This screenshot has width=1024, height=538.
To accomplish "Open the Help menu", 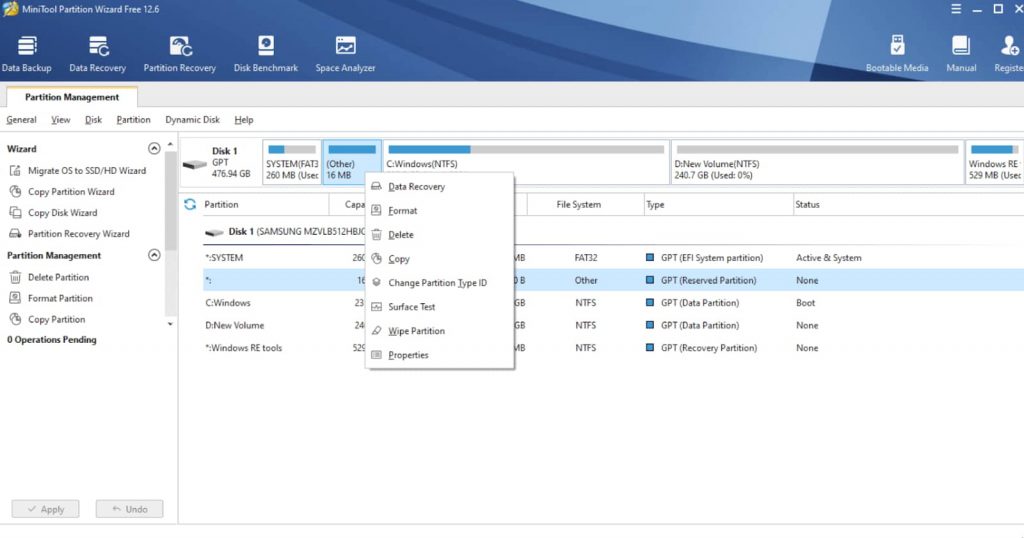I will tap(244, 120).
